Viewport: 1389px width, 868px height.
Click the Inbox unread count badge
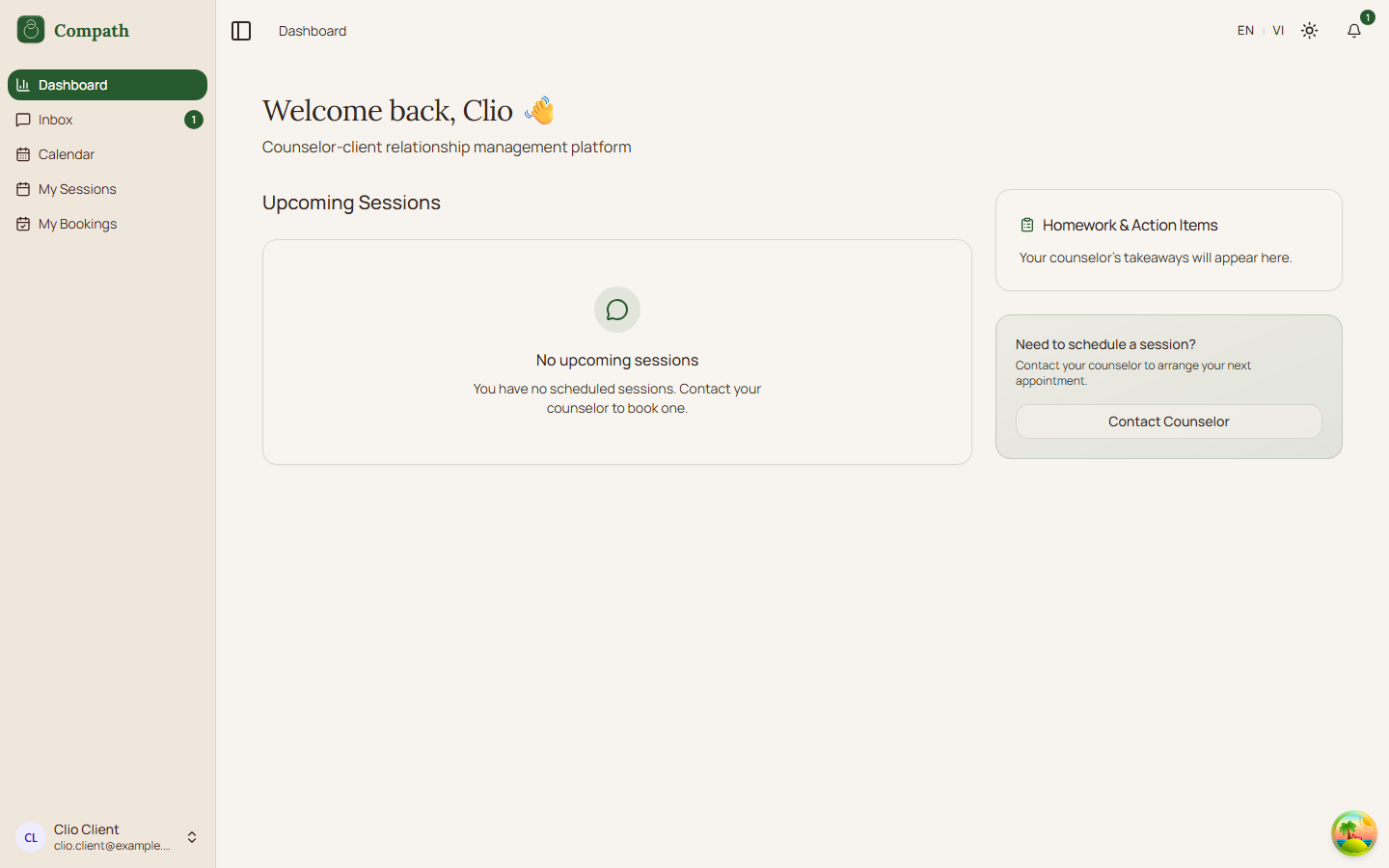point(193,120)
